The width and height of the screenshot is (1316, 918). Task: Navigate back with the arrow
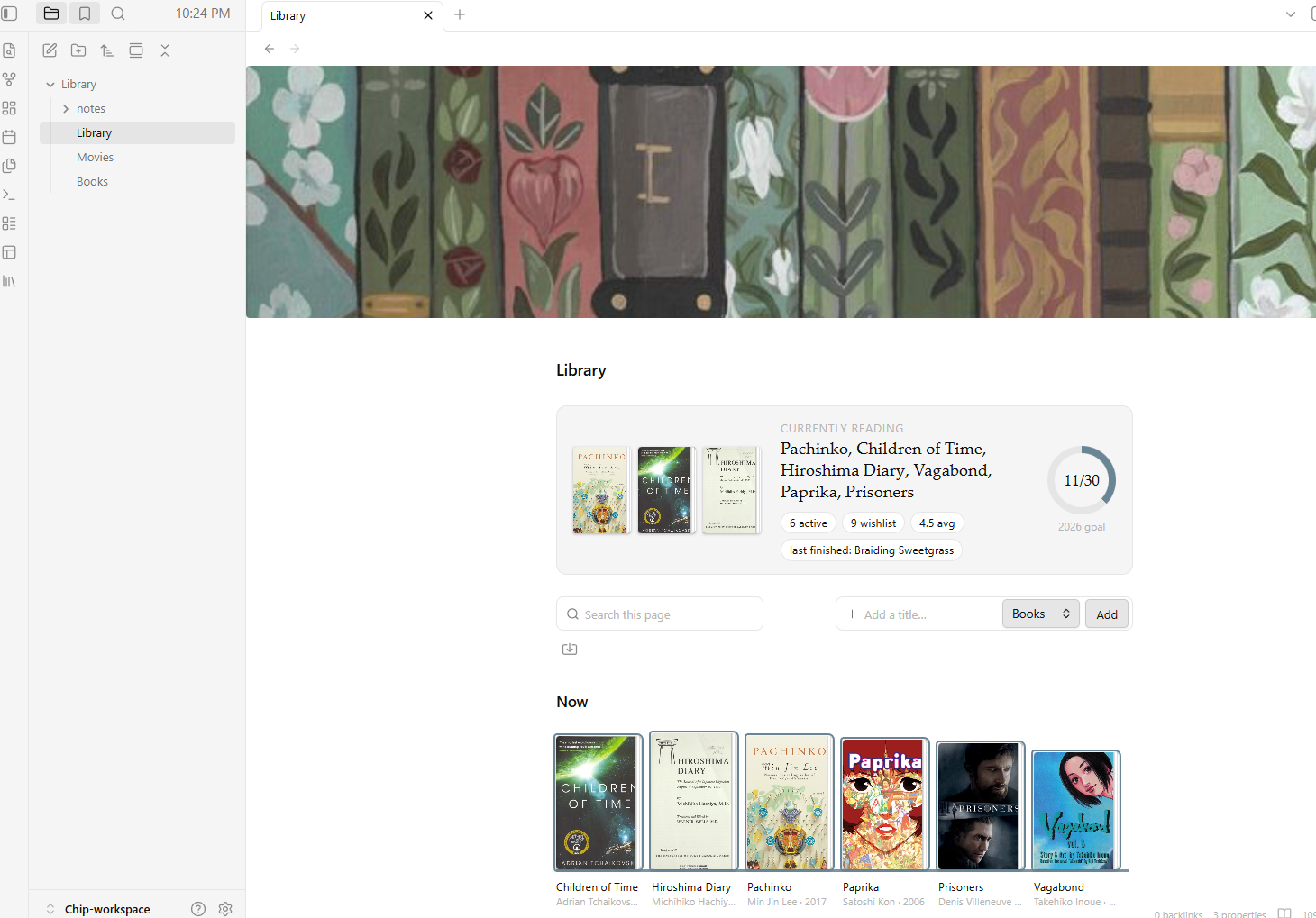point(270,49)
